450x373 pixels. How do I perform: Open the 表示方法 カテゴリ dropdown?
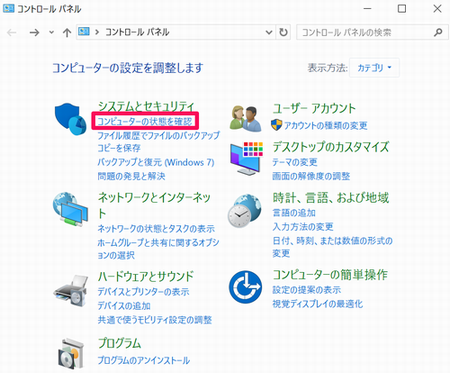point(374,68)
